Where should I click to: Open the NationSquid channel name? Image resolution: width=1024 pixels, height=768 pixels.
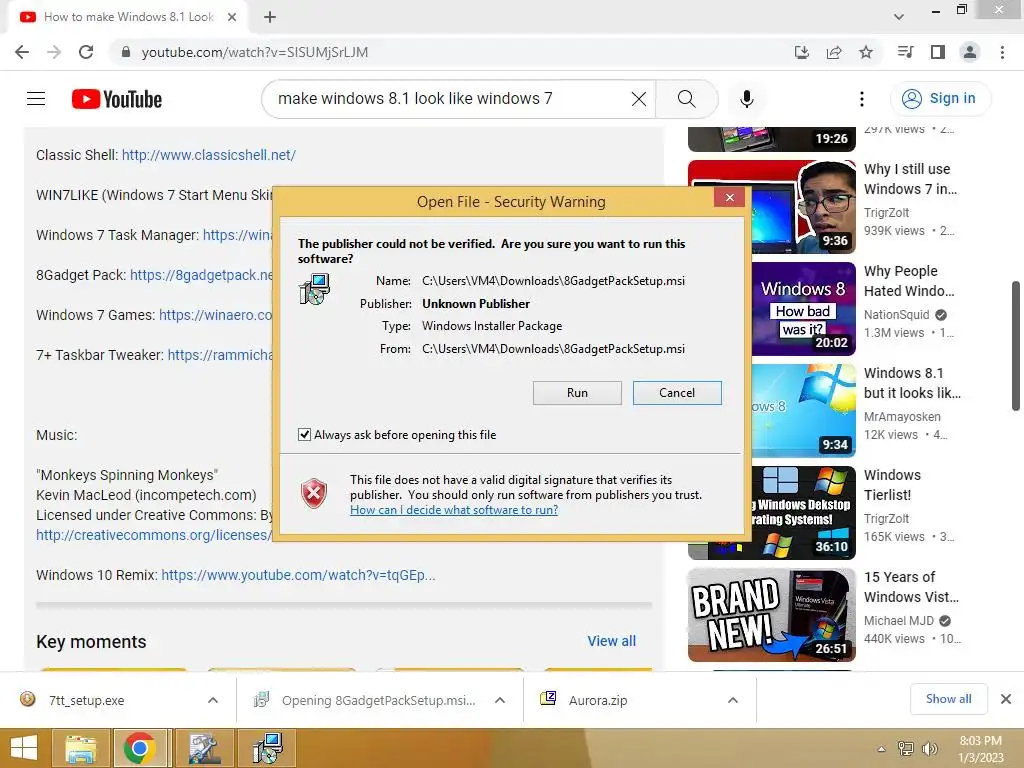click(896, 314)
